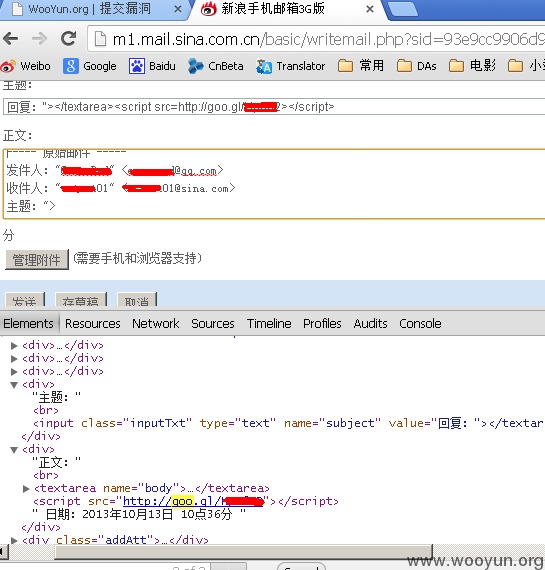545x570 pixels.
Task: Click the 存草稿 save draft button
Action: (81, 300)
